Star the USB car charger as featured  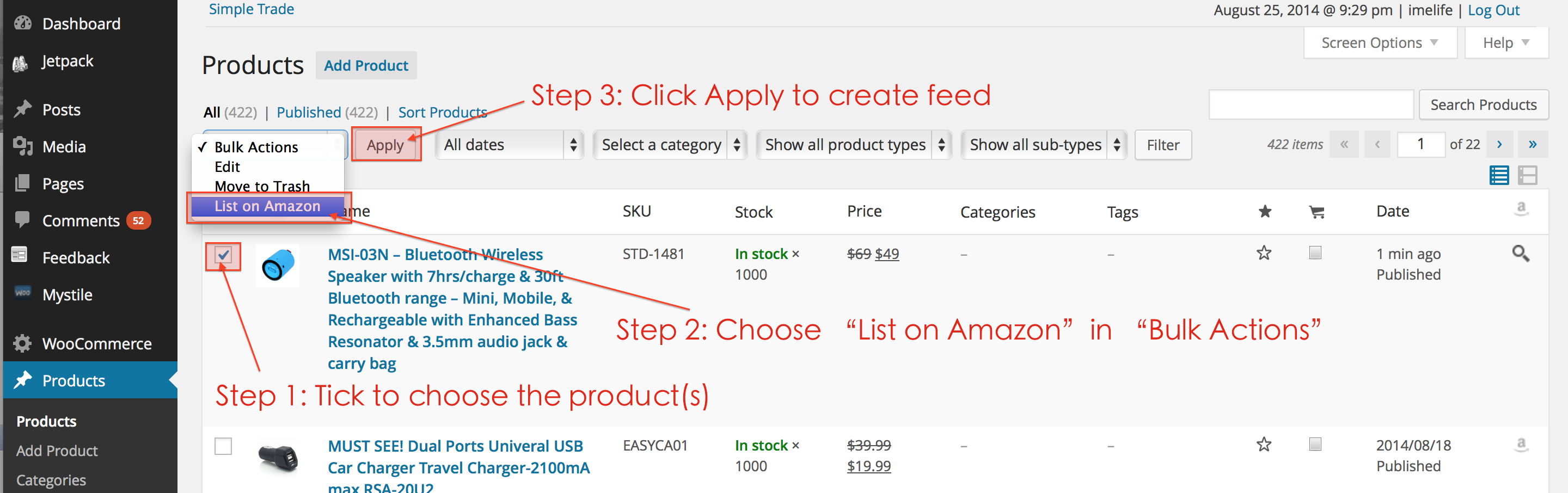[x=1264, y=445]
